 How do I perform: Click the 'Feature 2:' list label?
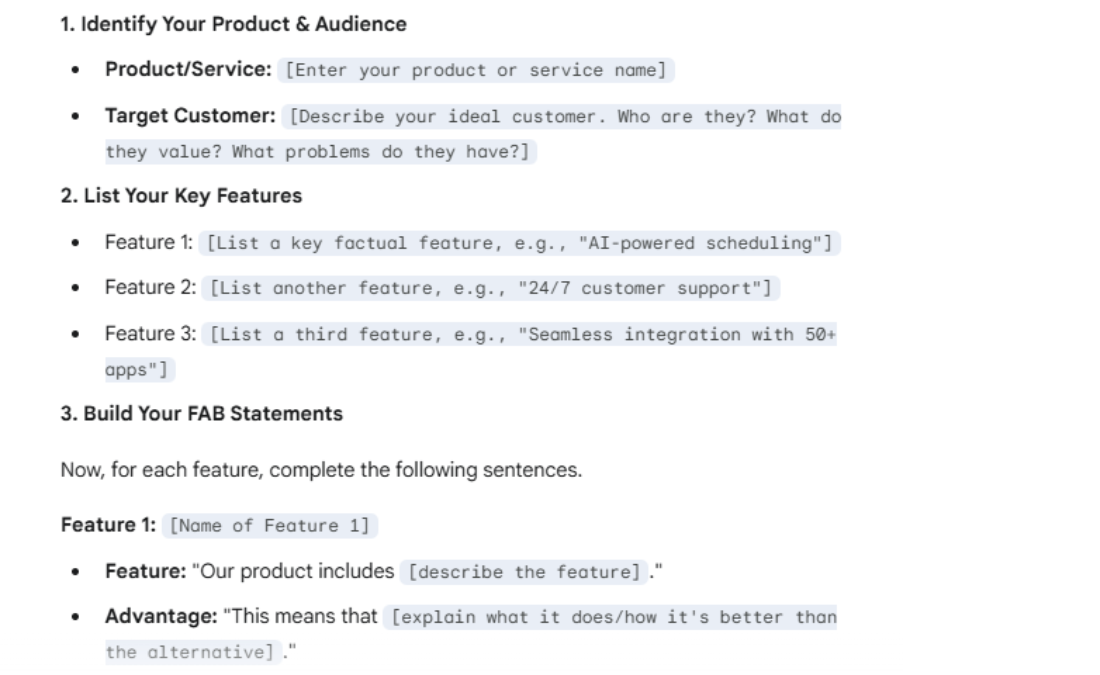pyautogui.click(x=148, y=289)
